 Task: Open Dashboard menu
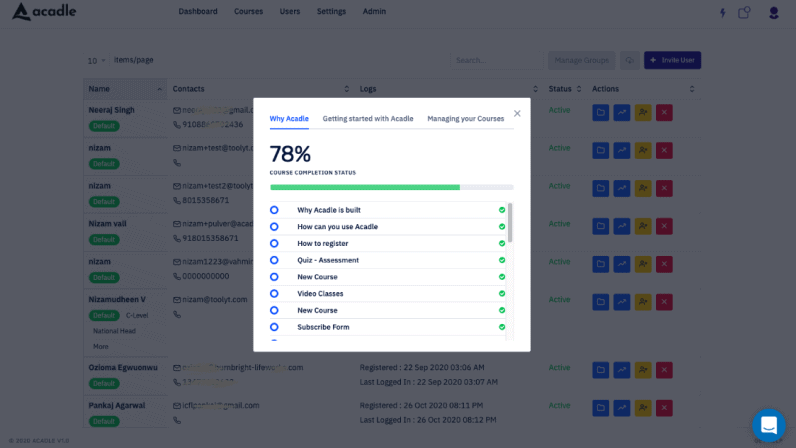pyautogui.click(x=198, y=11)
